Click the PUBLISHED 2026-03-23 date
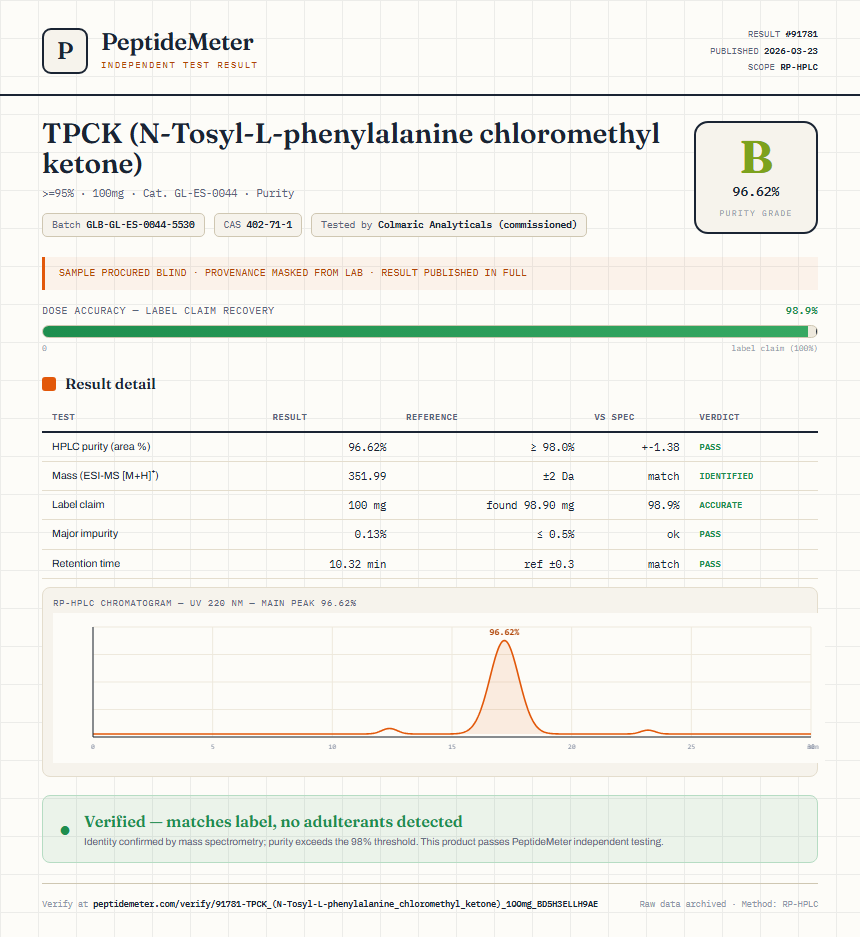The image size is (860, 937). (764, 51)
